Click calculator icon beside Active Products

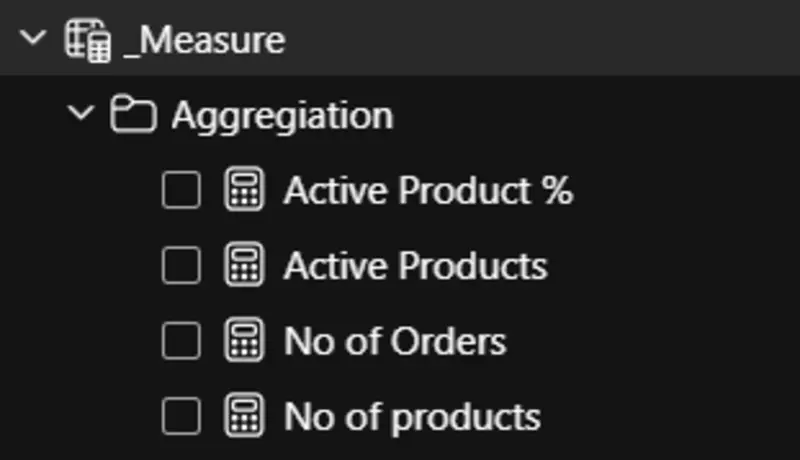coord(244,266)
